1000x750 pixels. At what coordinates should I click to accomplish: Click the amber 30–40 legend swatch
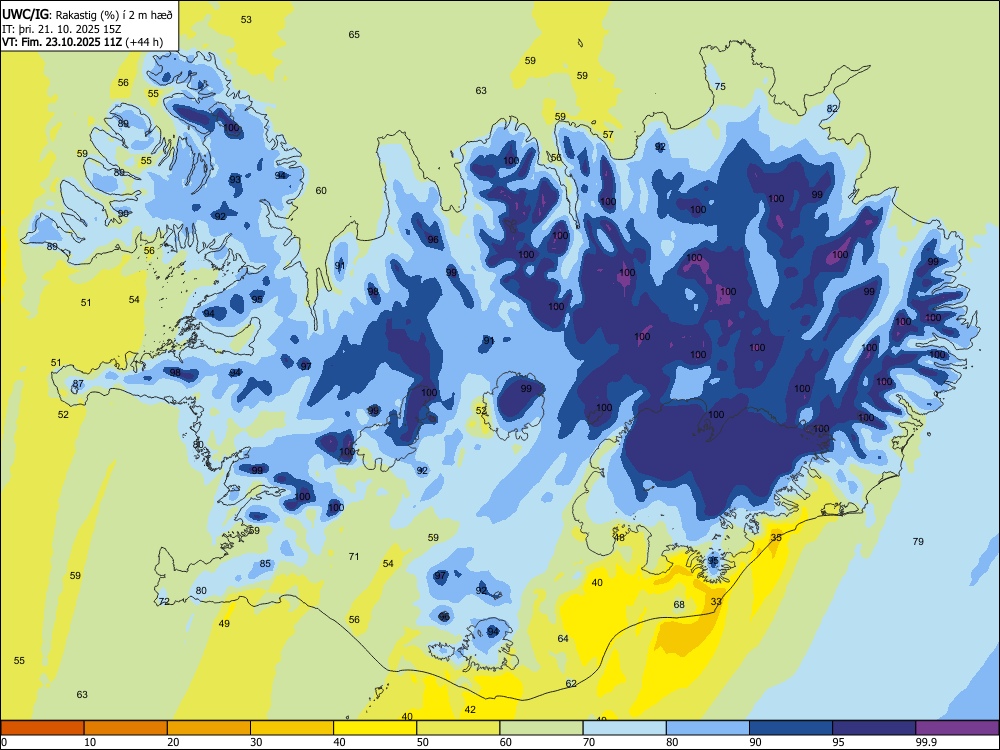coord(292,728)
